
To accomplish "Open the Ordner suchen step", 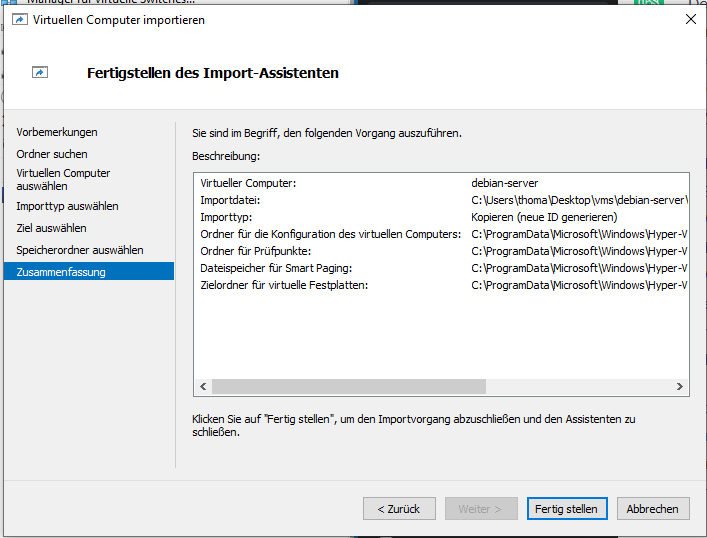I will [52, 154].
